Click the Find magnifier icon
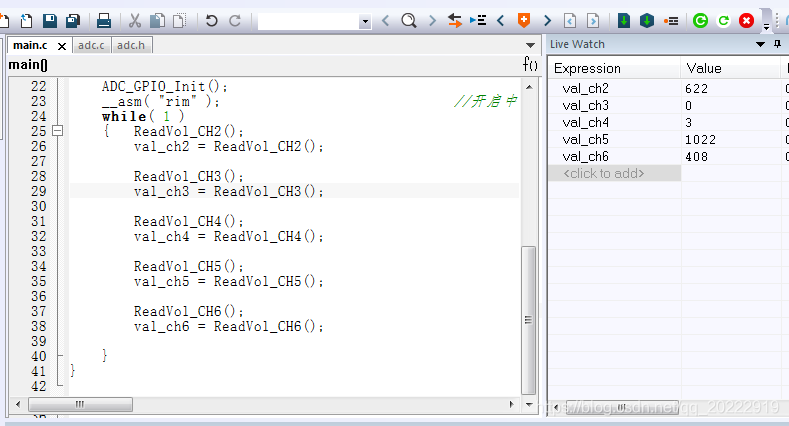The height and width of the screenshot is (426, 789). click(x=409, y=21)
